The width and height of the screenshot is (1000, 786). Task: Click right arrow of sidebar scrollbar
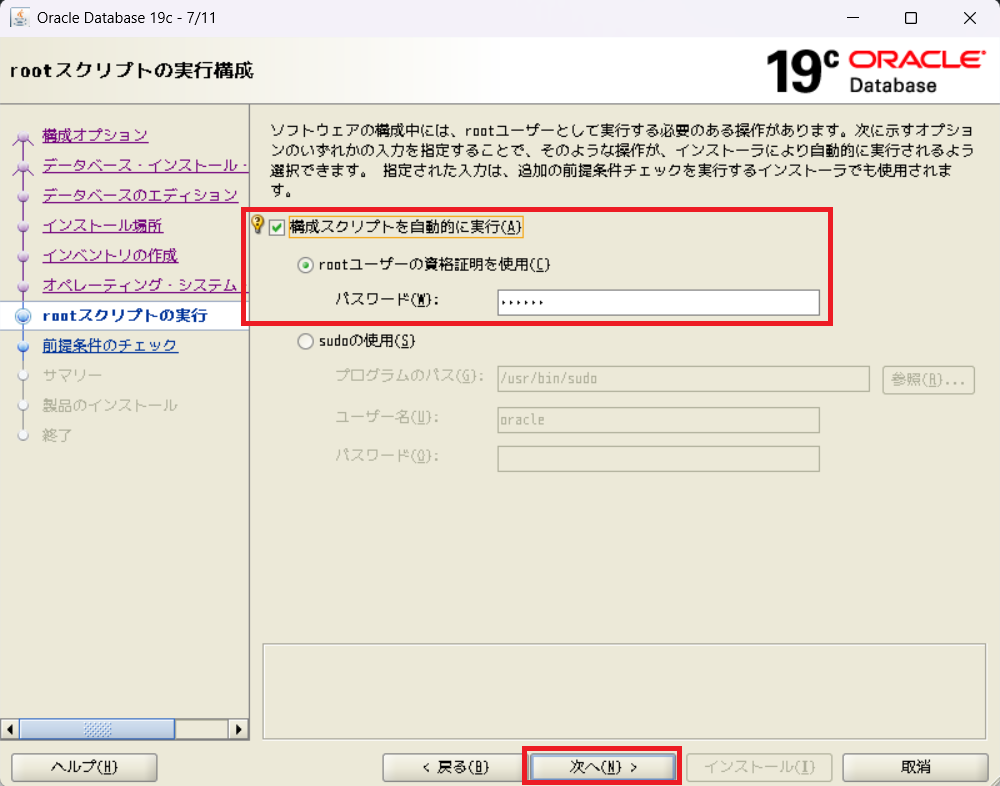click(239, 729)
